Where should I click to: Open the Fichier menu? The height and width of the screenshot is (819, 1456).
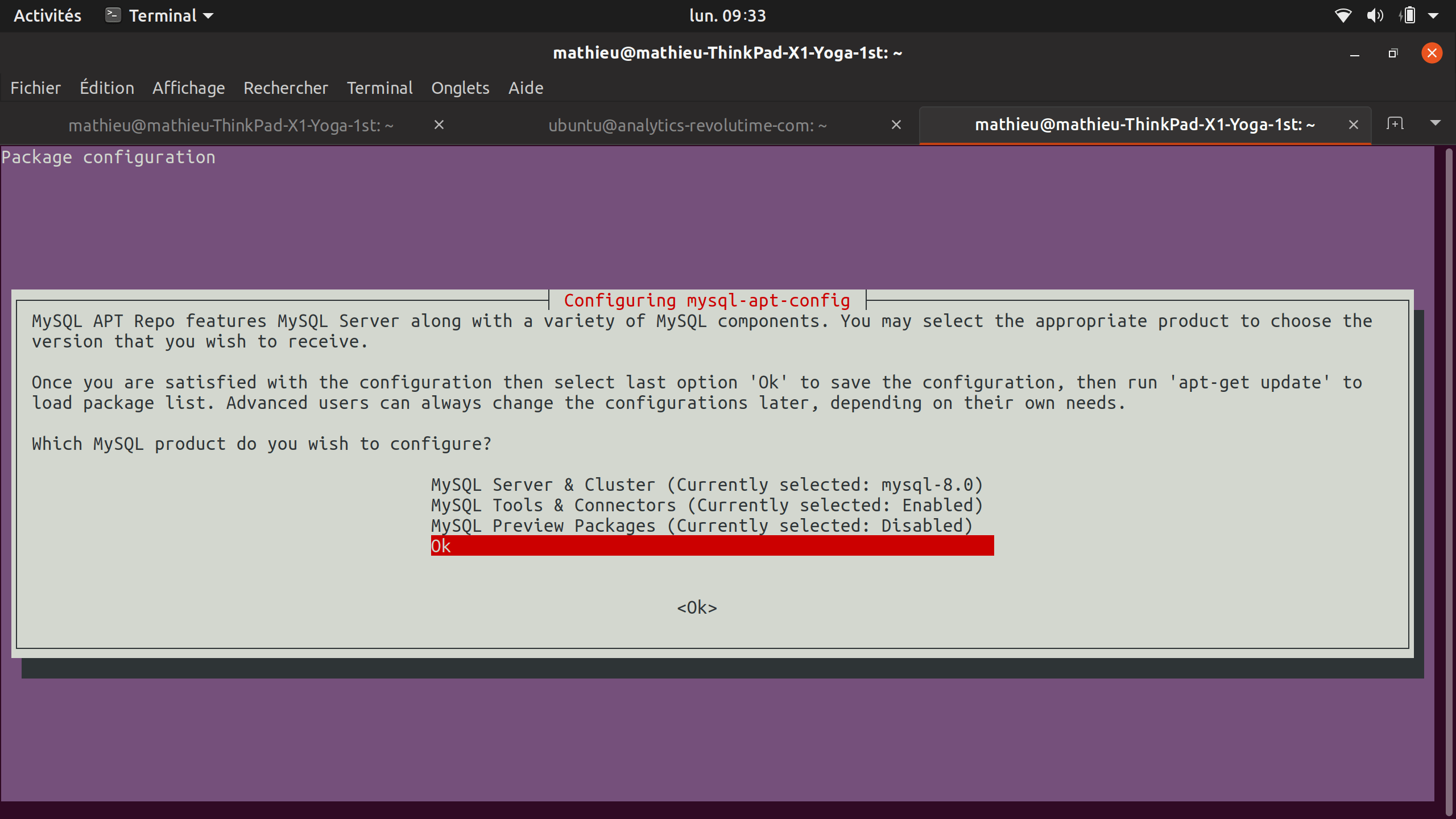(x=35, y=88)
